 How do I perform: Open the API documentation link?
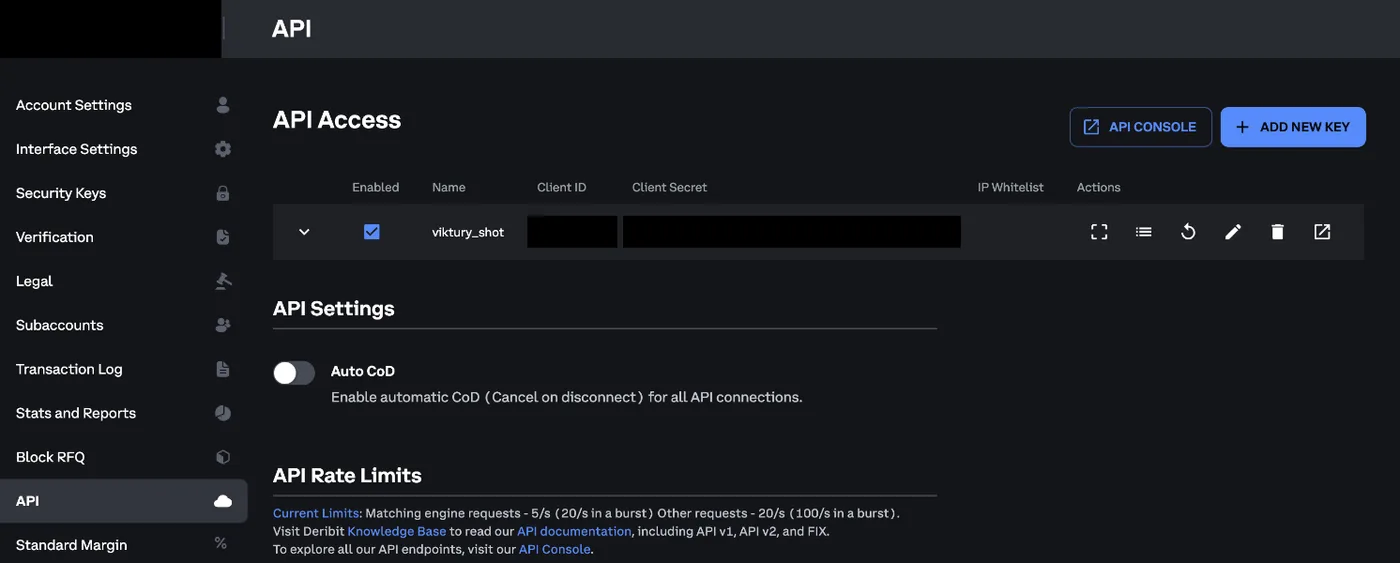pyautogui.click(x=574, y=531)
